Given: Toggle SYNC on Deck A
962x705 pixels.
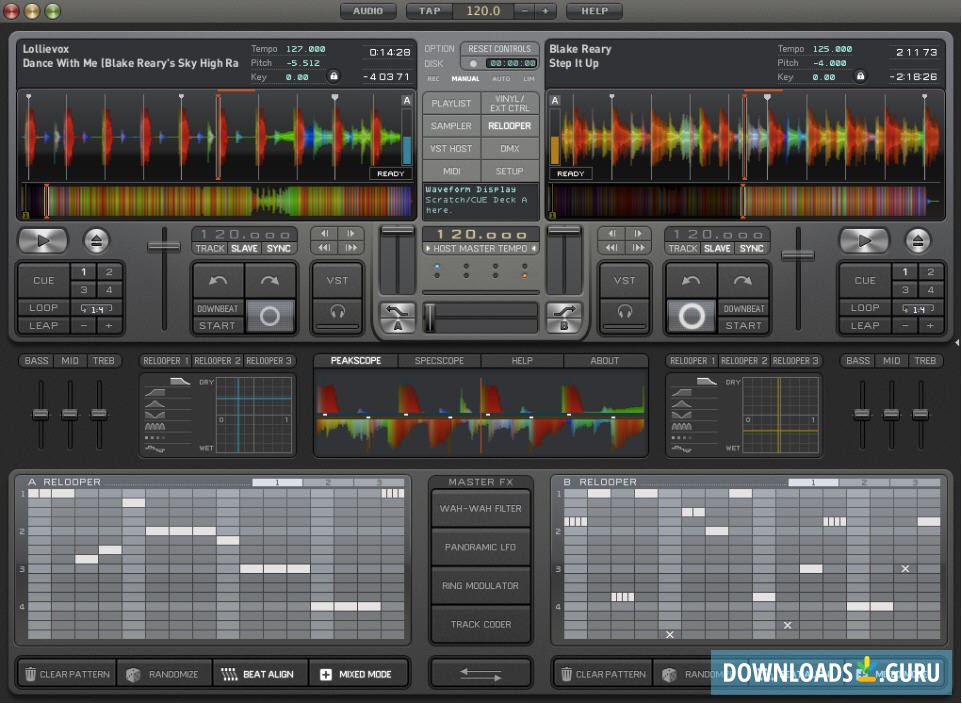Looking at the screenshot, I should (x=279, y=248).
